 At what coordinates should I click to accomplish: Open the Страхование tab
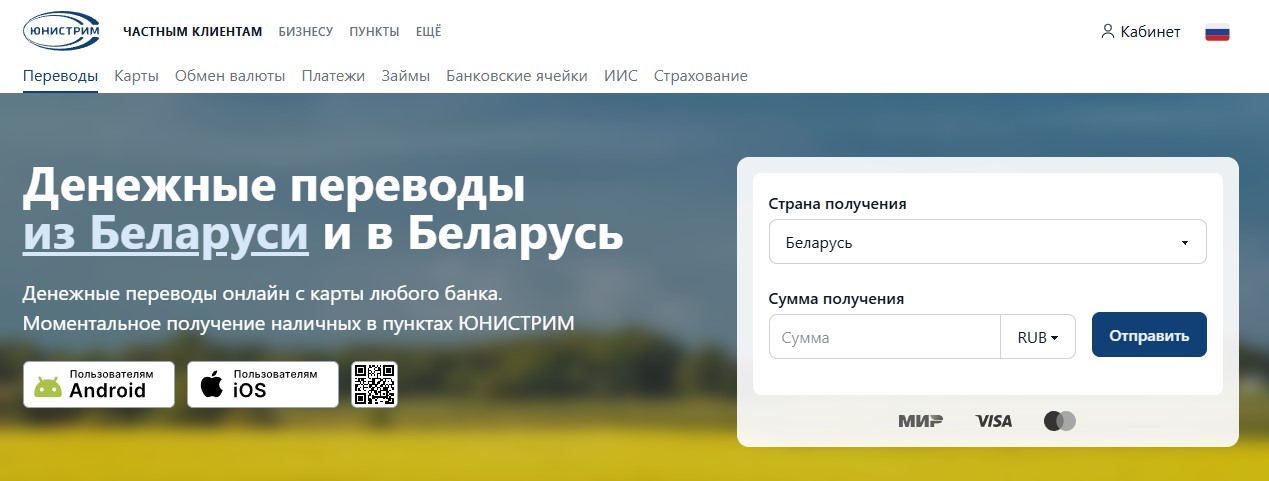click(700, 76)
